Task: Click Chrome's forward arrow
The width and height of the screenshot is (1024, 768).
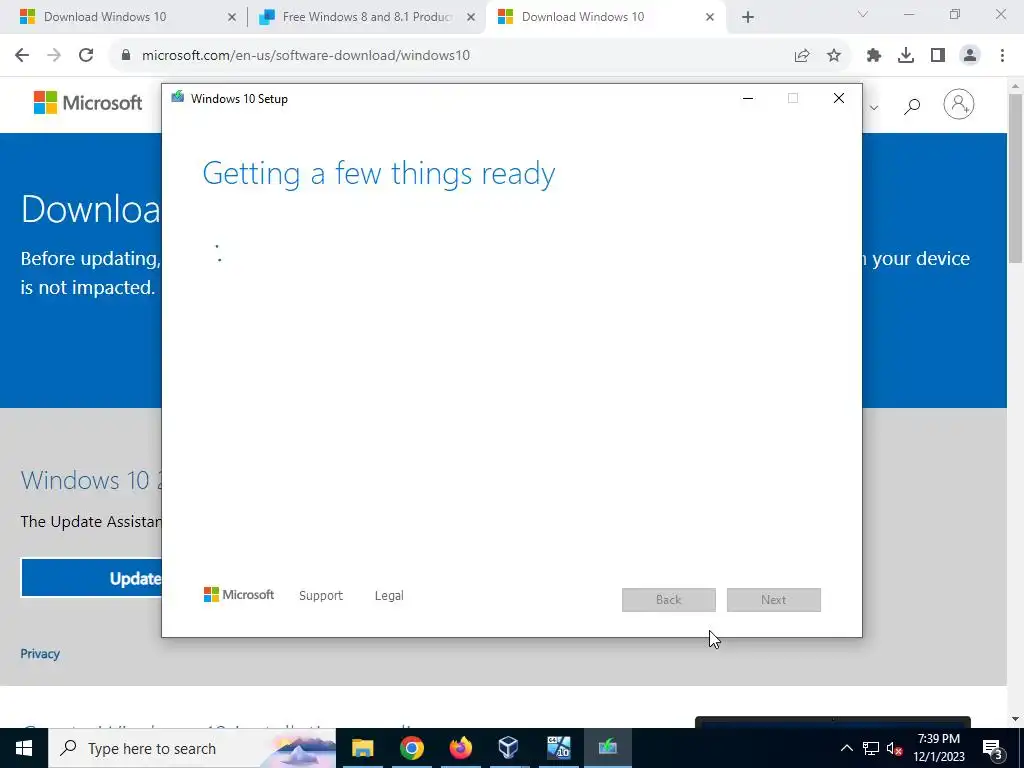Action: pos(54,56)
